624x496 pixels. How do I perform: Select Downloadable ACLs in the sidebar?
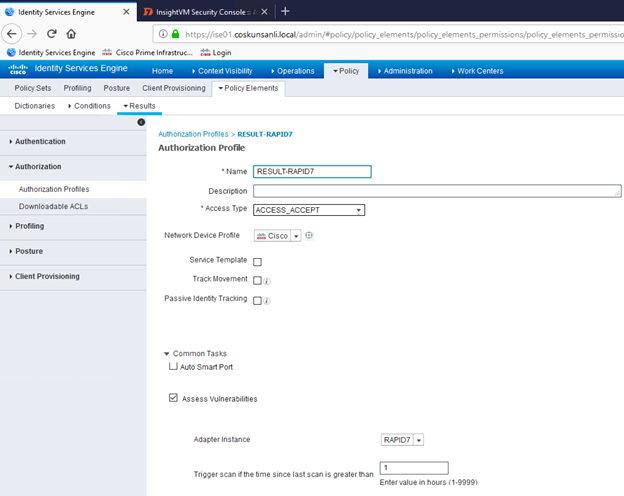point(53,206)
